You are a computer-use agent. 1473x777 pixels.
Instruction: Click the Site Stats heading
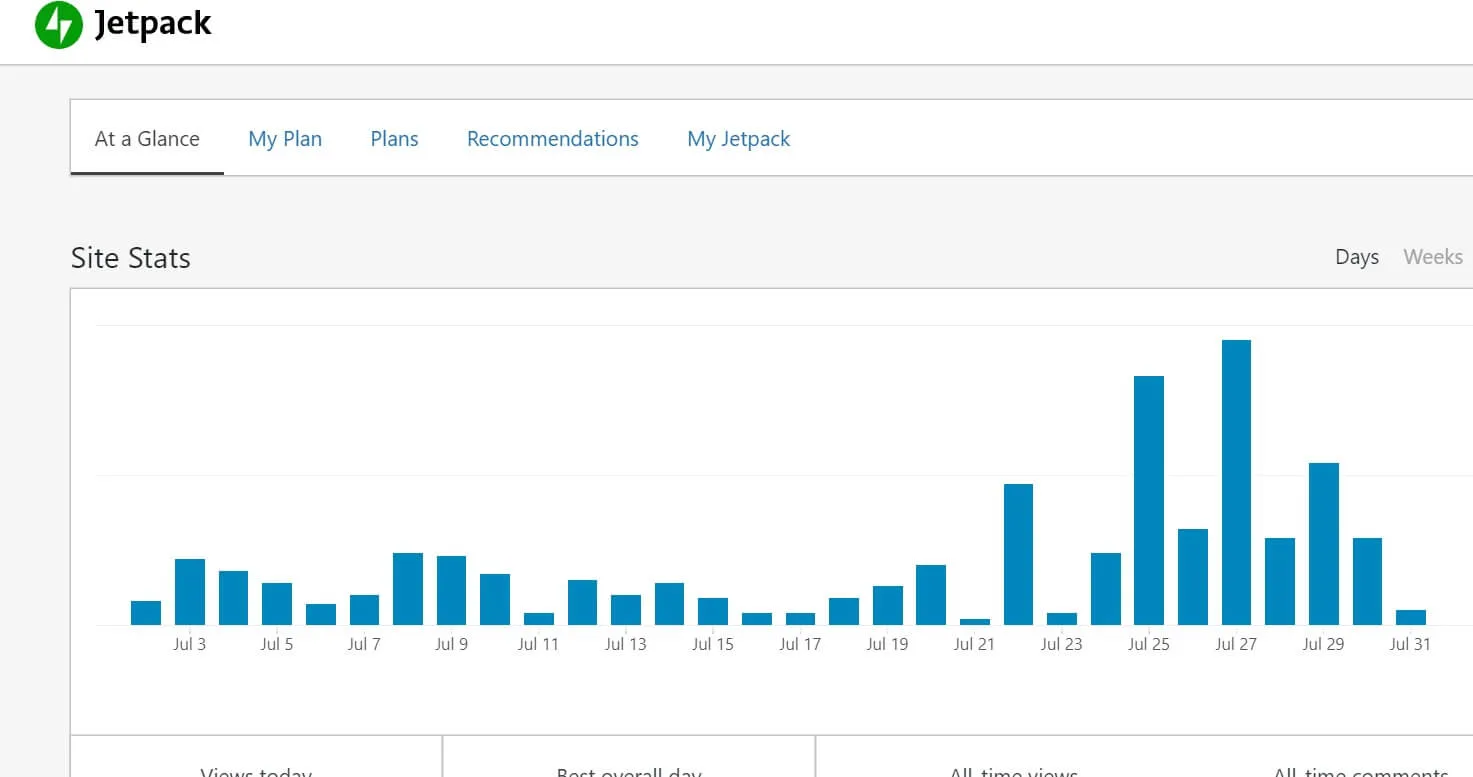131,258
